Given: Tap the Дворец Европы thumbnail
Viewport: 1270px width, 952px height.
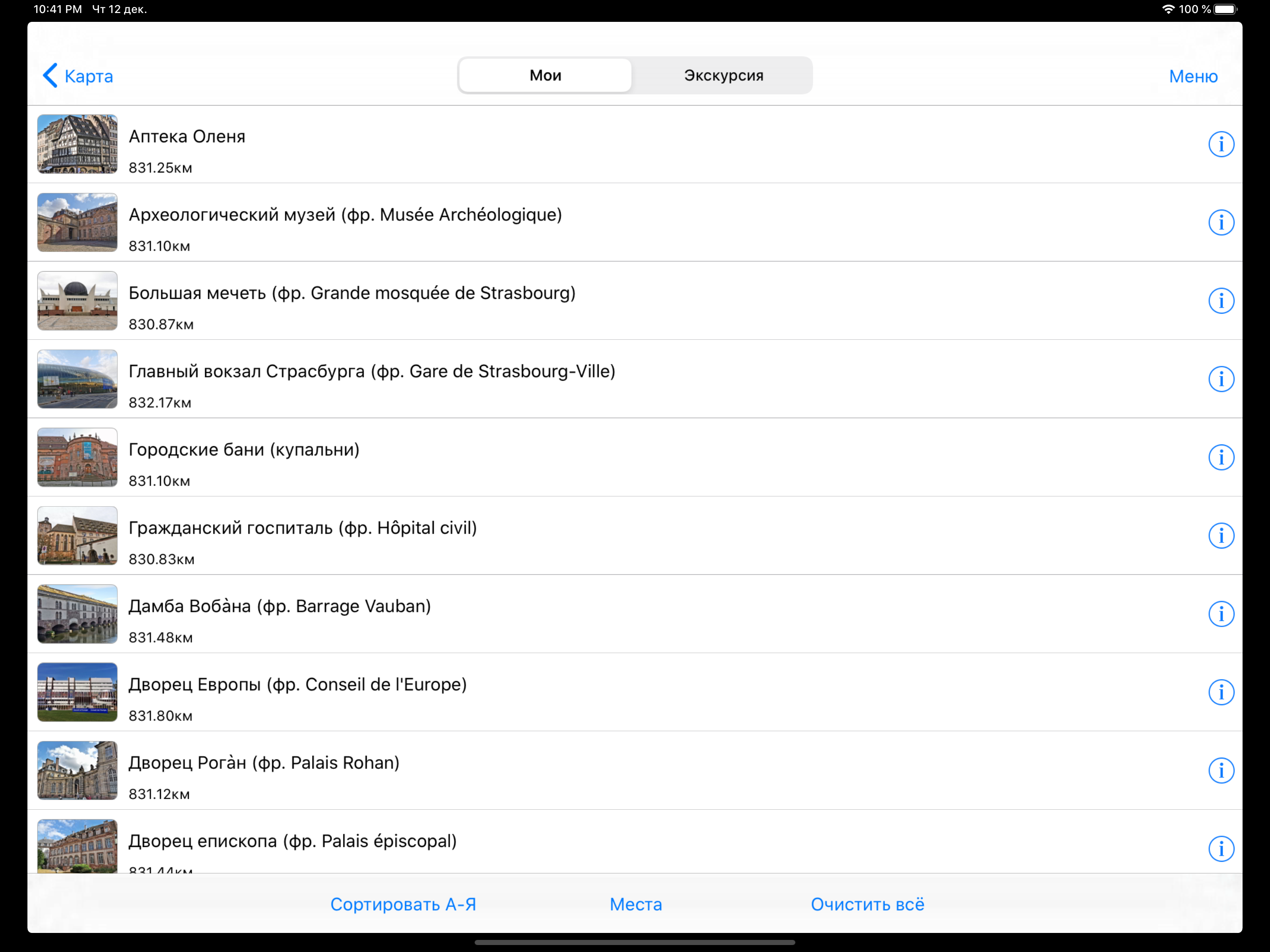Looking at the screenshot, I should [x=78, y=692].
